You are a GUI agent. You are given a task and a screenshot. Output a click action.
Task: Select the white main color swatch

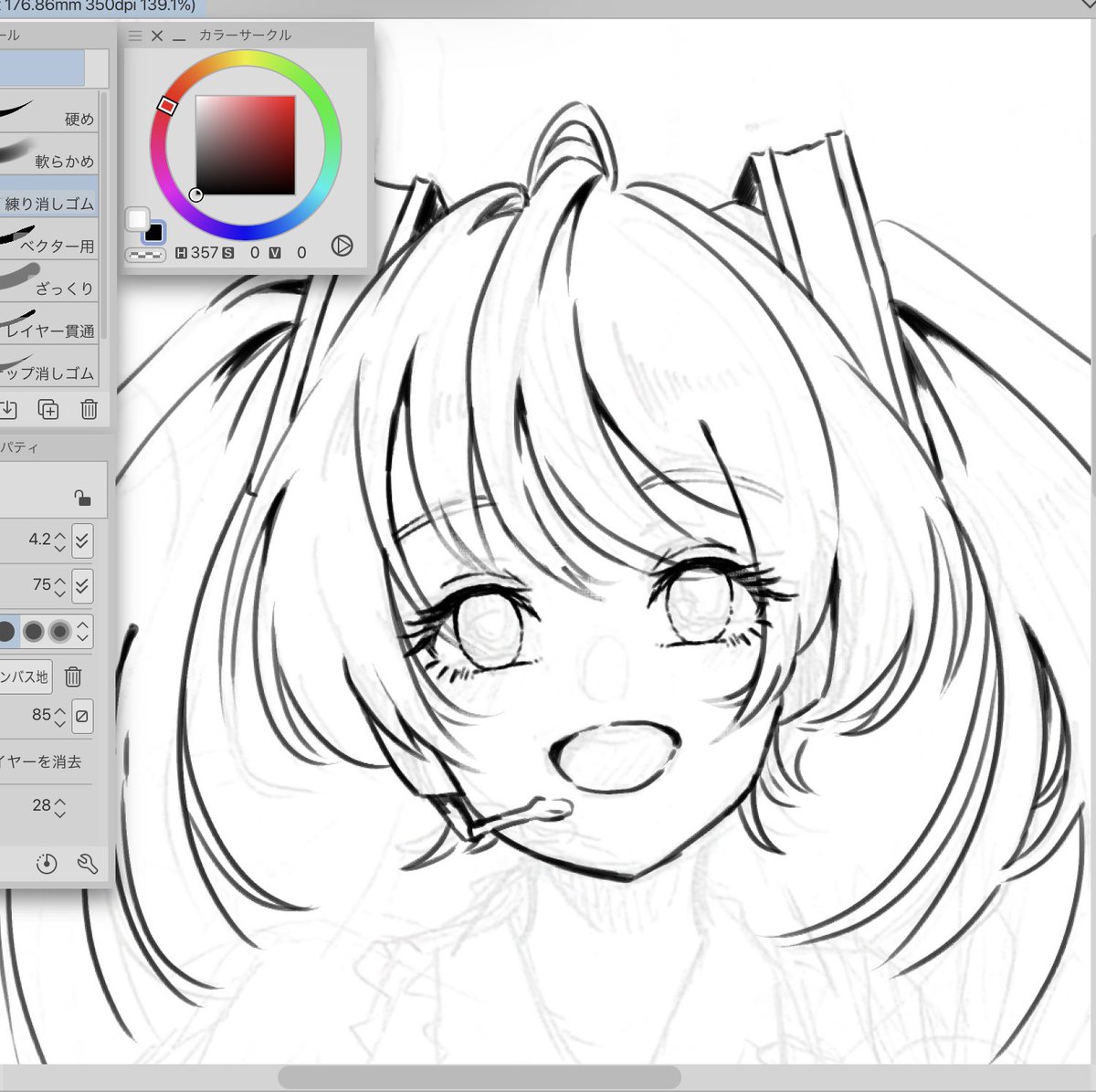point(137,218)
